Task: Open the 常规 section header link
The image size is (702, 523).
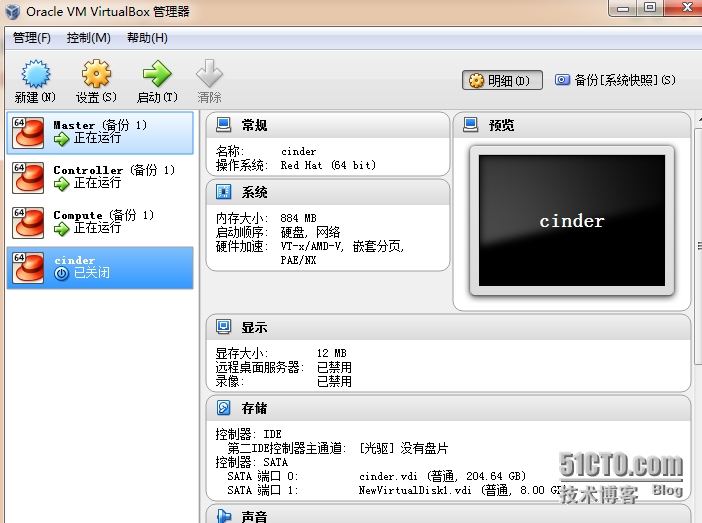Action: (254, 125)
